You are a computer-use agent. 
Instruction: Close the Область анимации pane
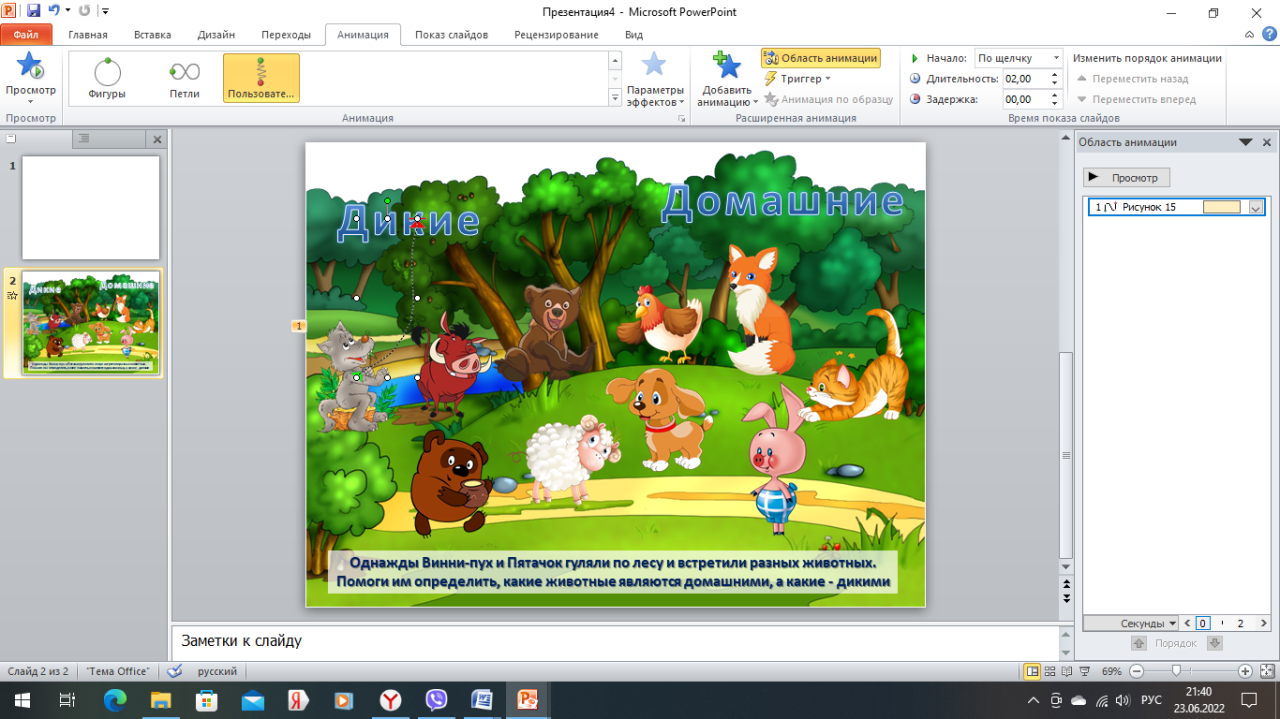click(x=1267, y=142)
